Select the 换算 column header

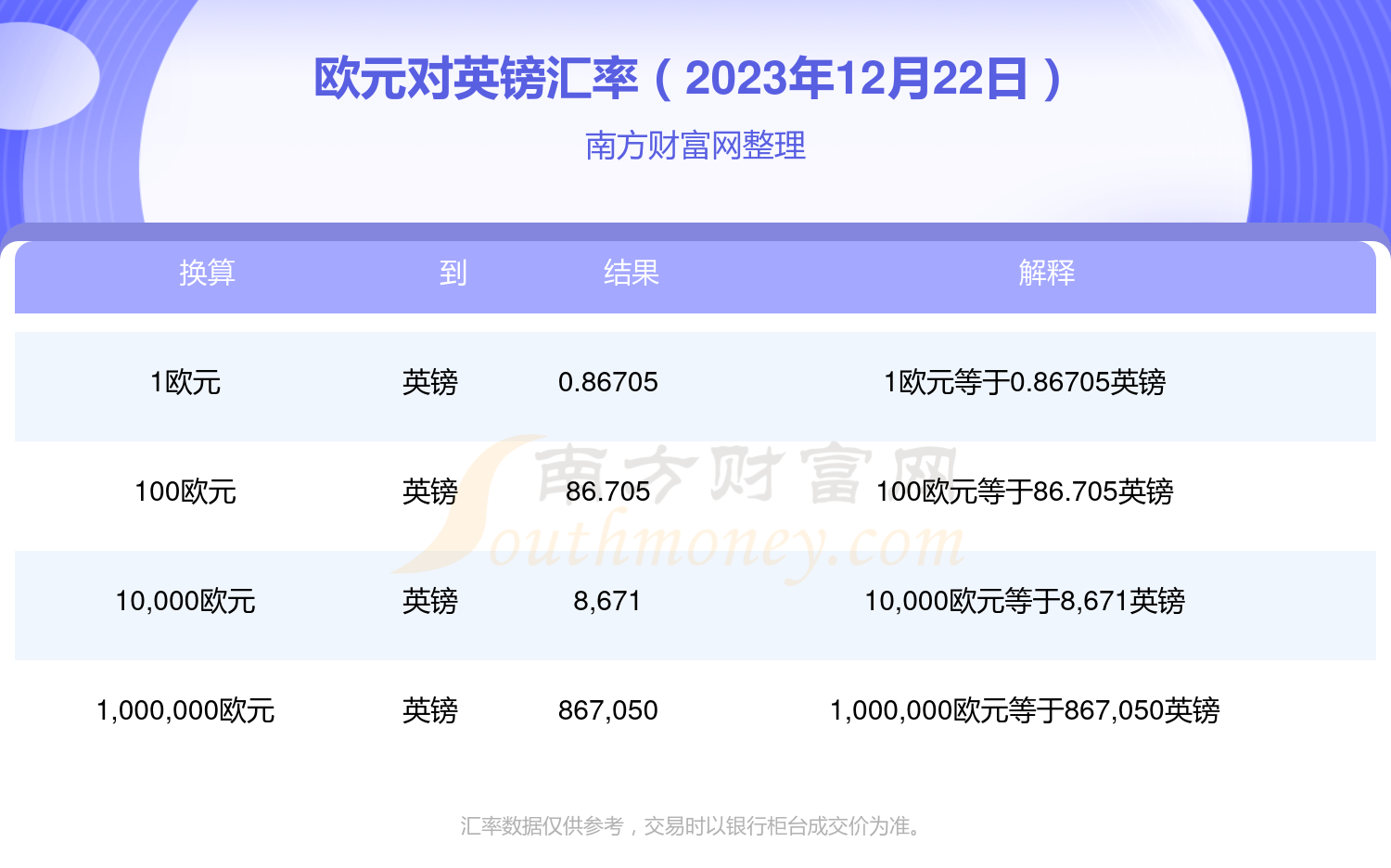(x=207, y=273)
